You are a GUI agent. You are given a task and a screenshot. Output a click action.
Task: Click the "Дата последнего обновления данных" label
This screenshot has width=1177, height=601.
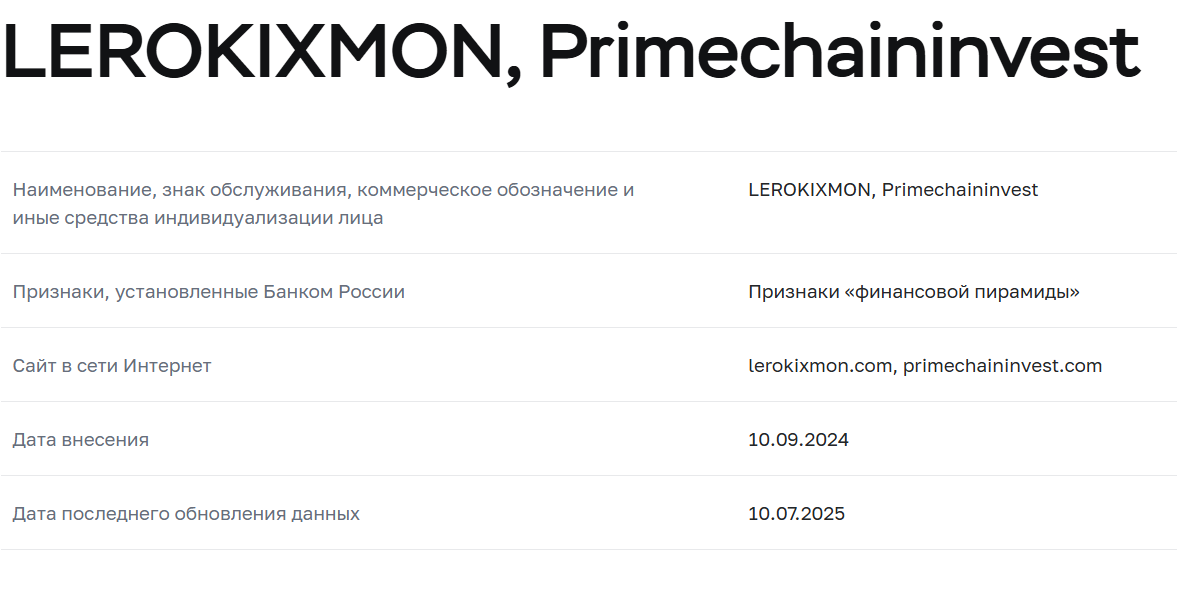[x=186, y=514]
